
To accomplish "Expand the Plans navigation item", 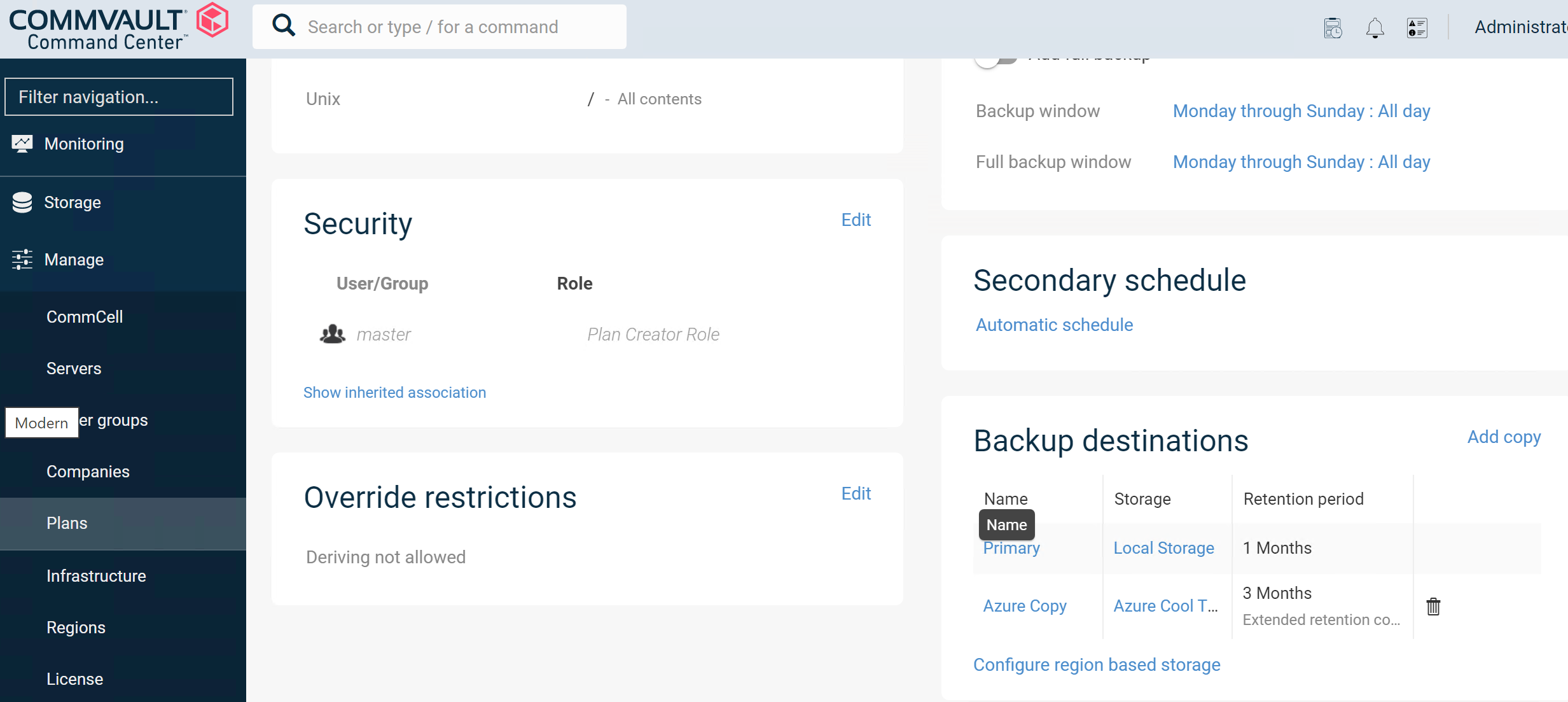I will [x=66, y=522].
